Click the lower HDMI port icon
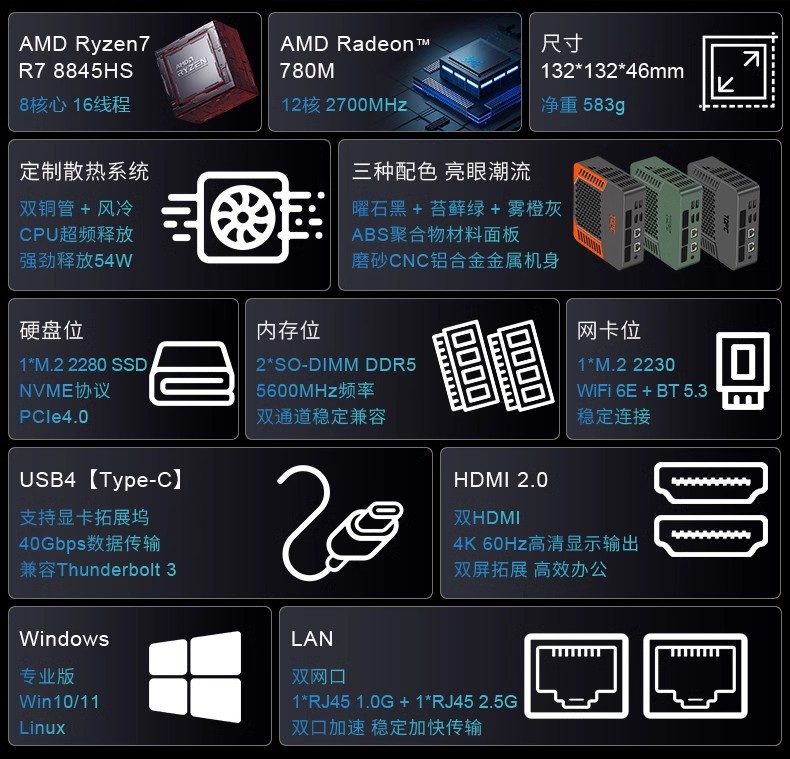790x759 pixels. [x=711, y=535]
